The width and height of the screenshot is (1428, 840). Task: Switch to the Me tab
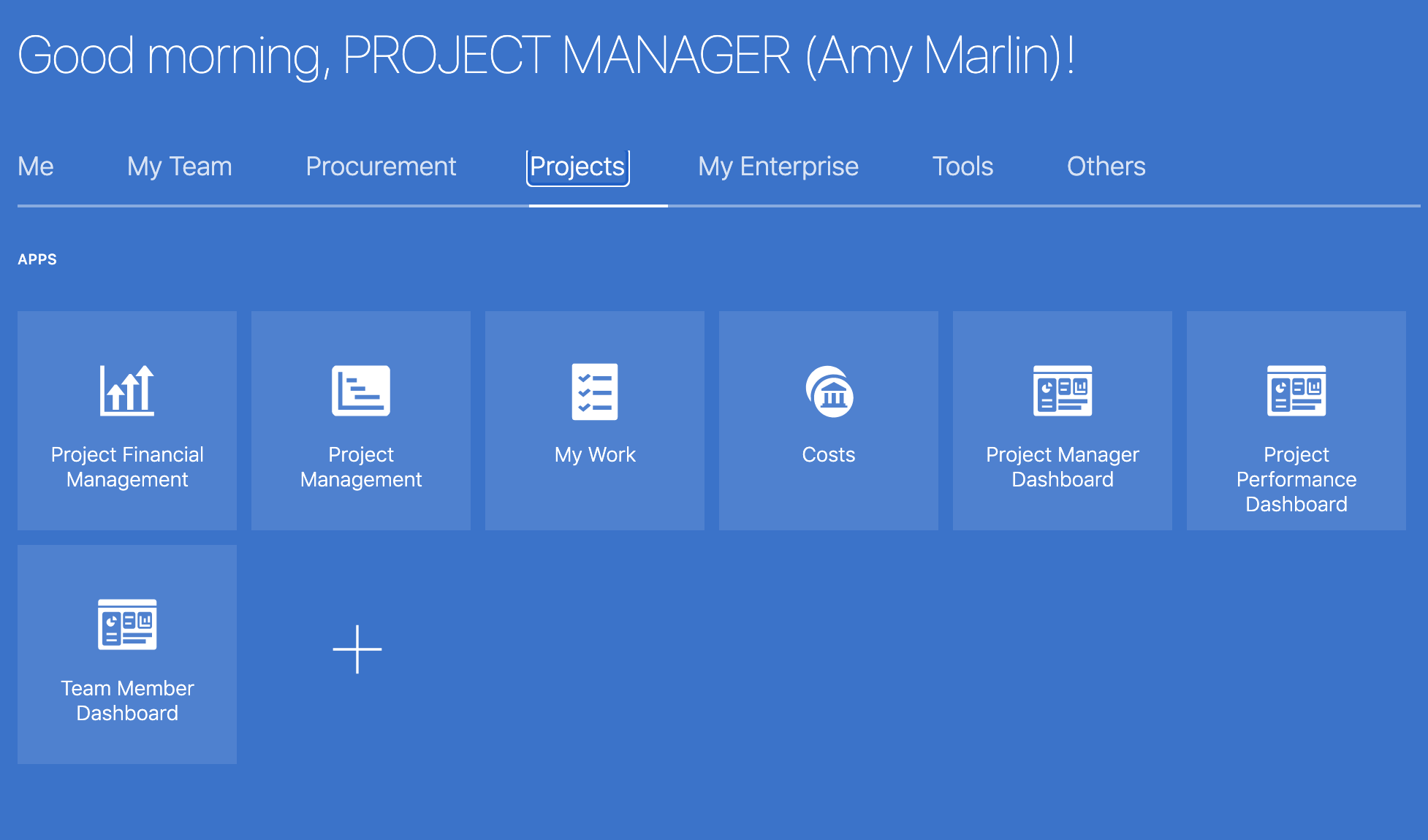tap(36, 167)
